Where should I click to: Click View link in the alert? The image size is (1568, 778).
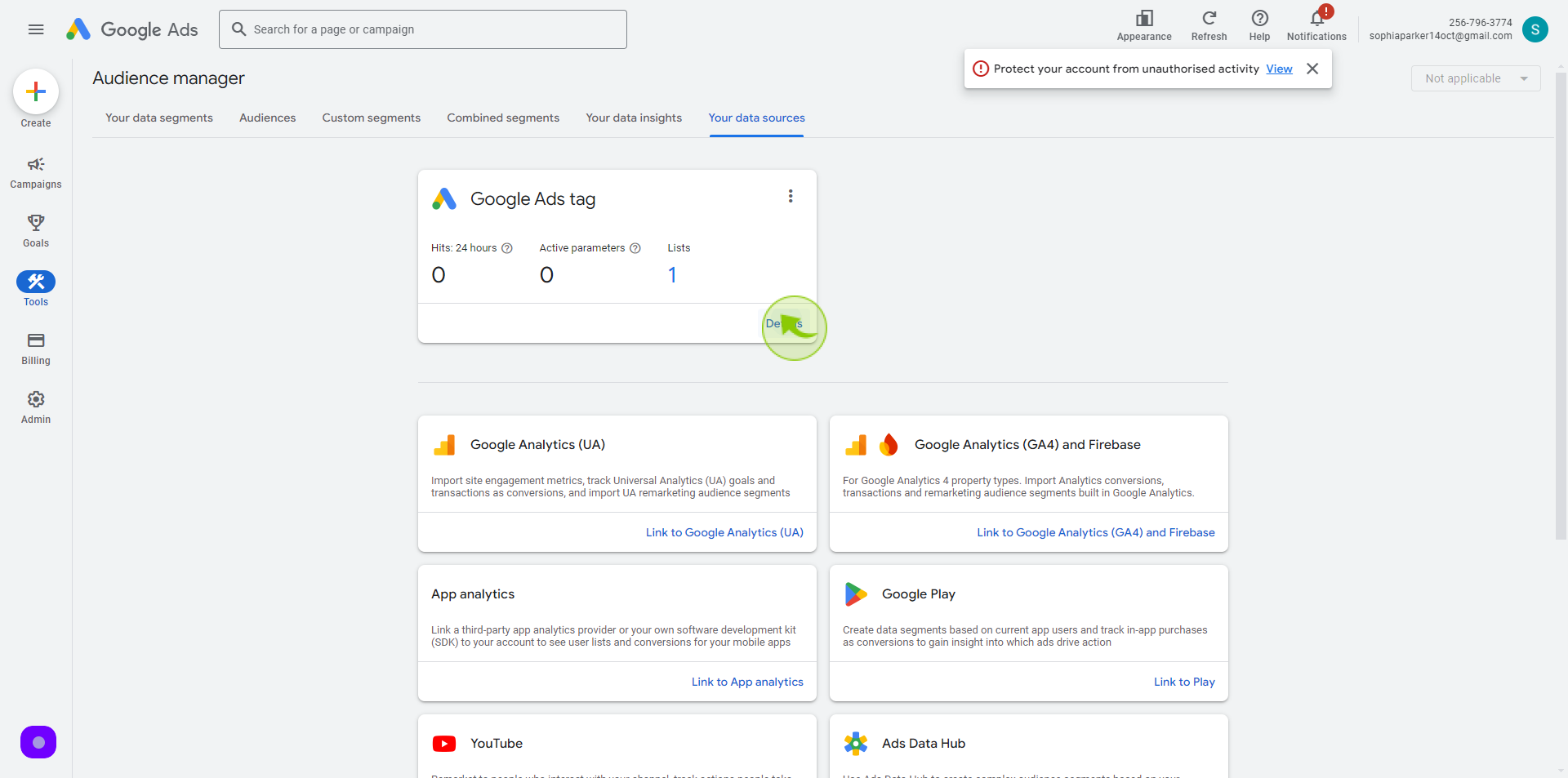(x=1279, y=69)
